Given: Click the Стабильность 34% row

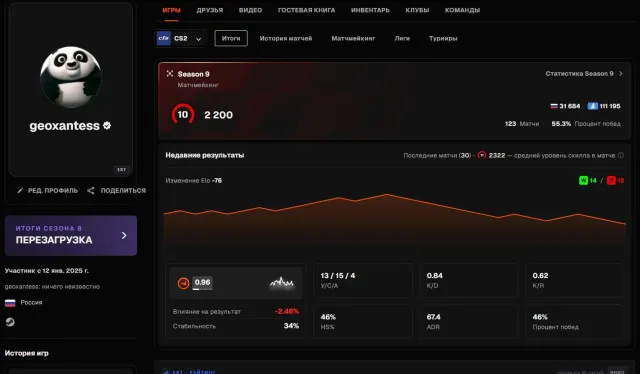Looking at the screenshot, I should (236, 326).
